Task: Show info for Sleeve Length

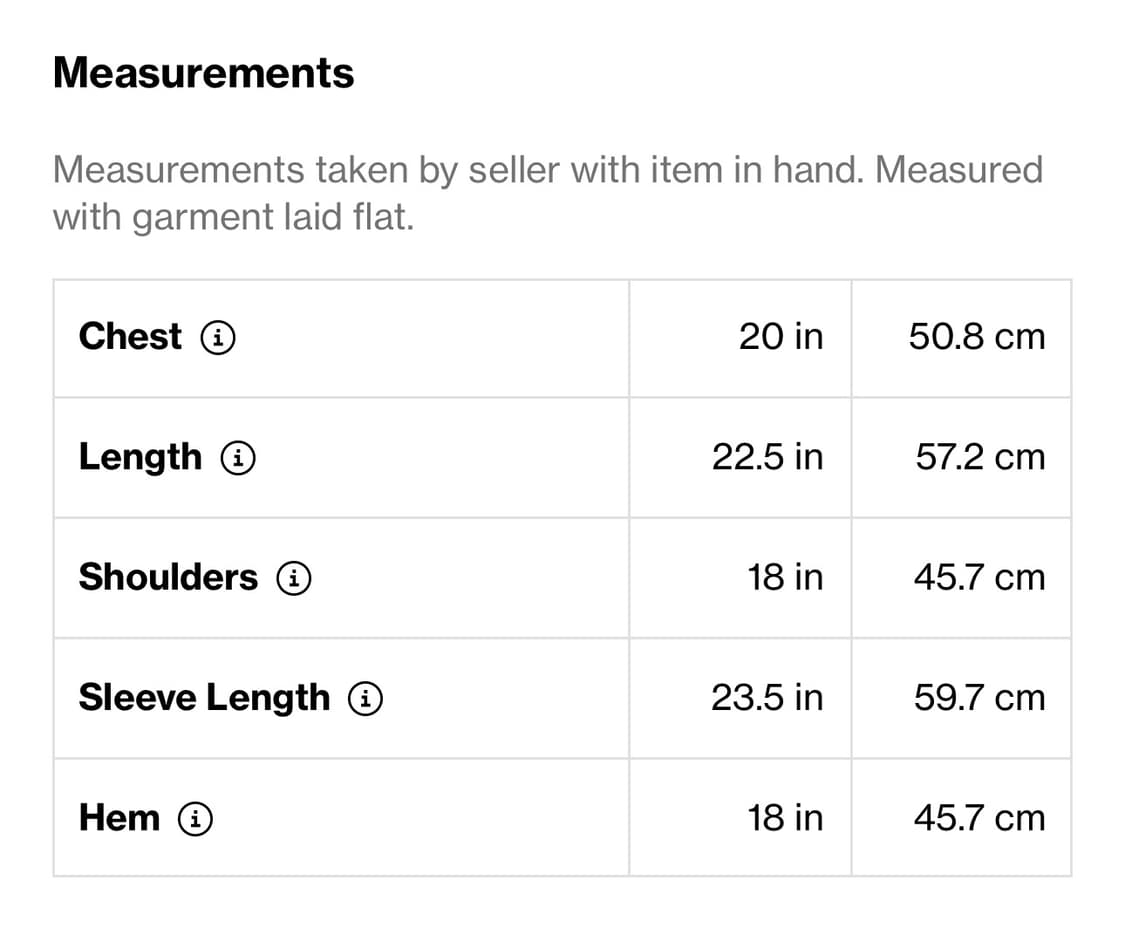Action: tap(365, 698)
